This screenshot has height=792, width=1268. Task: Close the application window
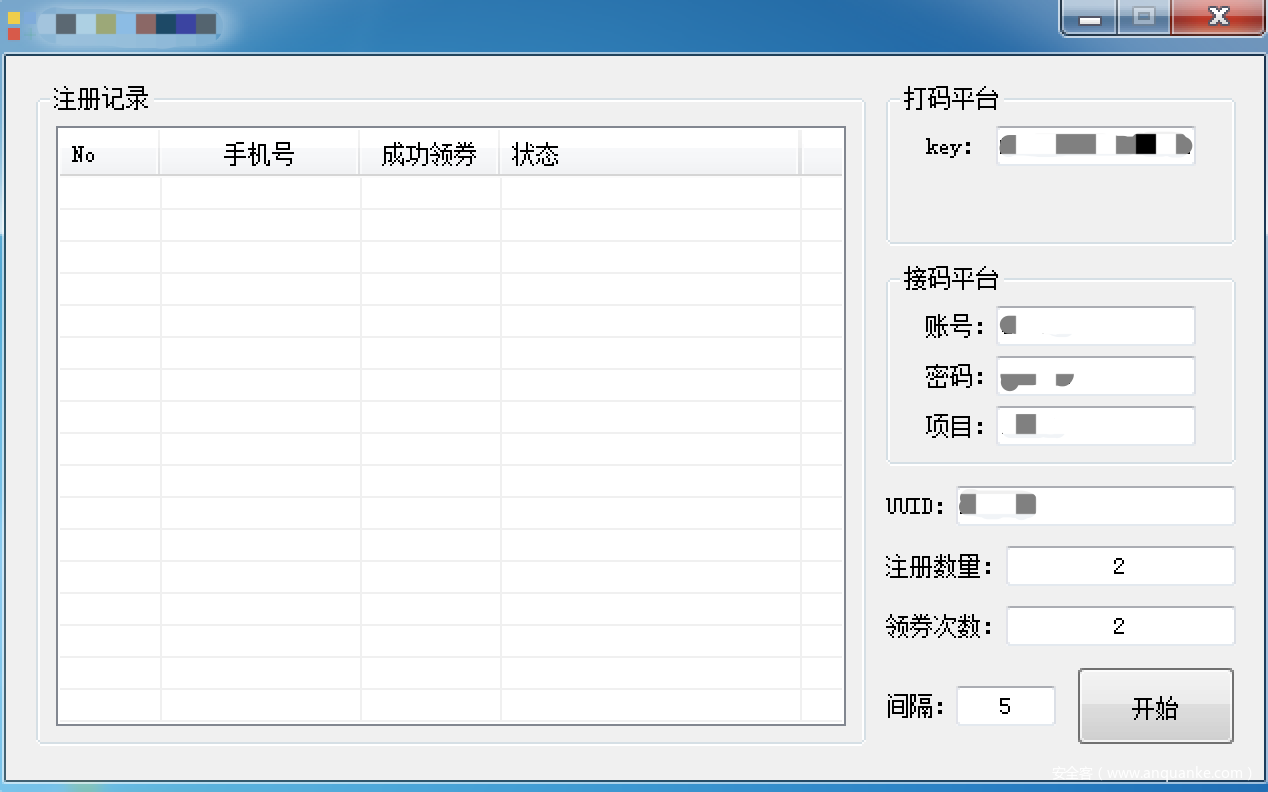tap(1218, 18)
